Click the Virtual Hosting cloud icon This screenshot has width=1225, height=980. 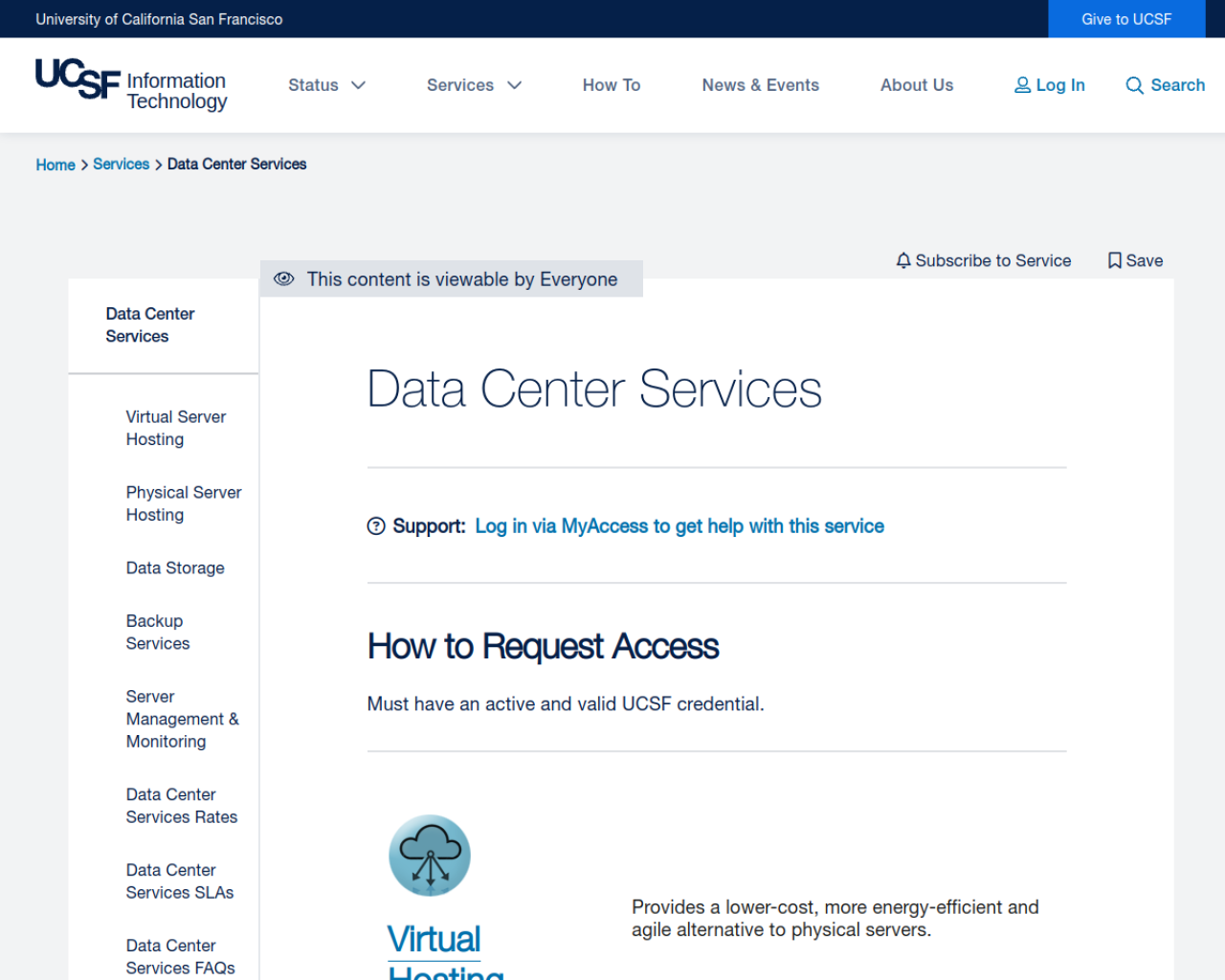(x=430, y=856)
